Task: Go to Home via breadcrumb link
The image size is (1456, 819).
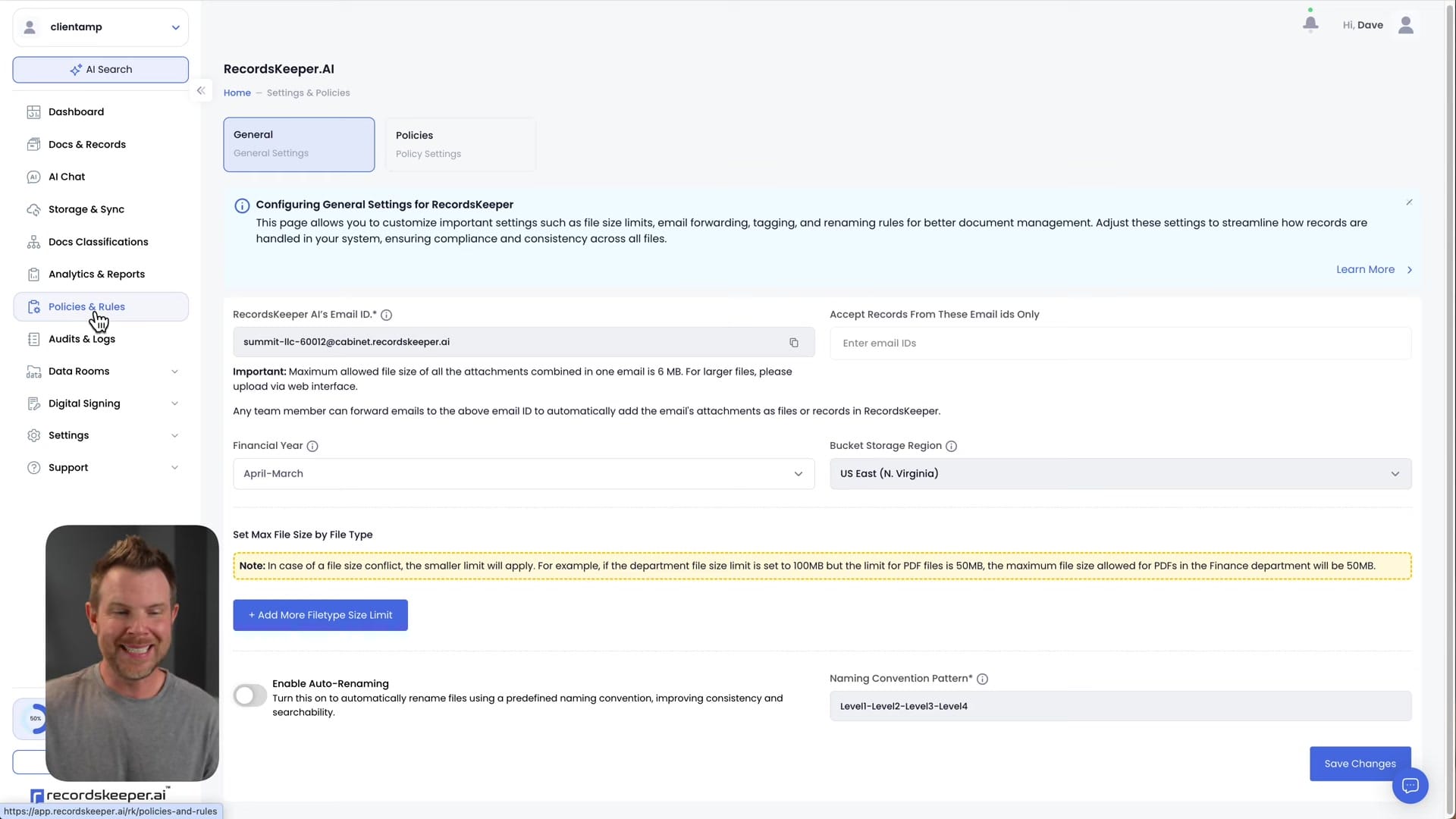Action: click(x=237, y=93)
